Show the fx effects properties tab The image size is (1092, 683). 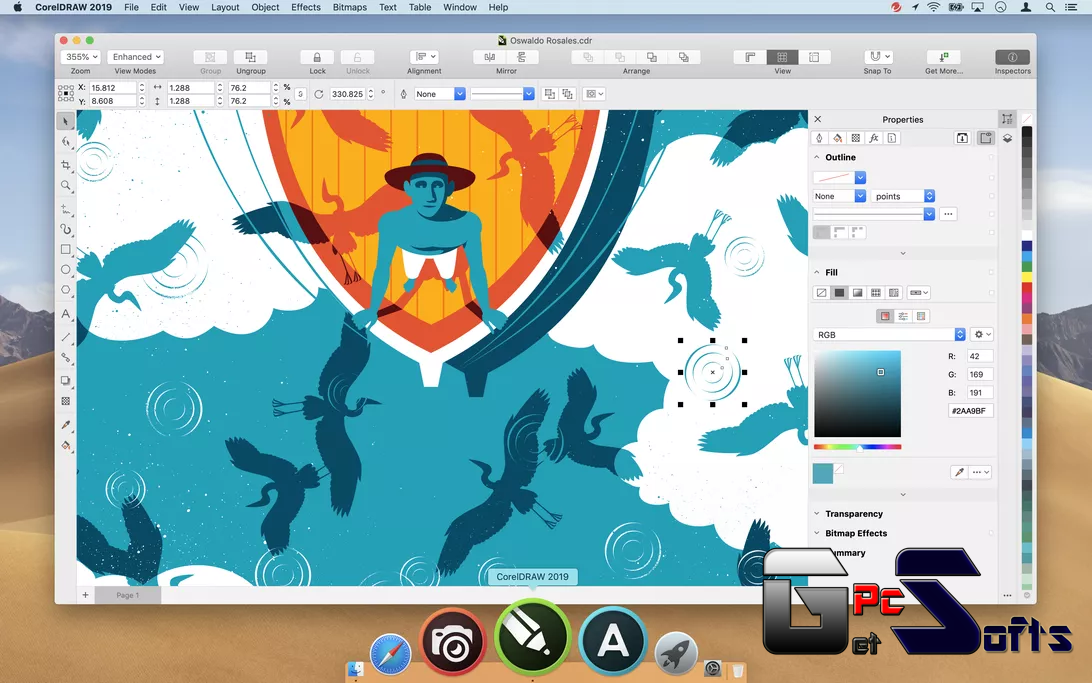coord(874,138)
